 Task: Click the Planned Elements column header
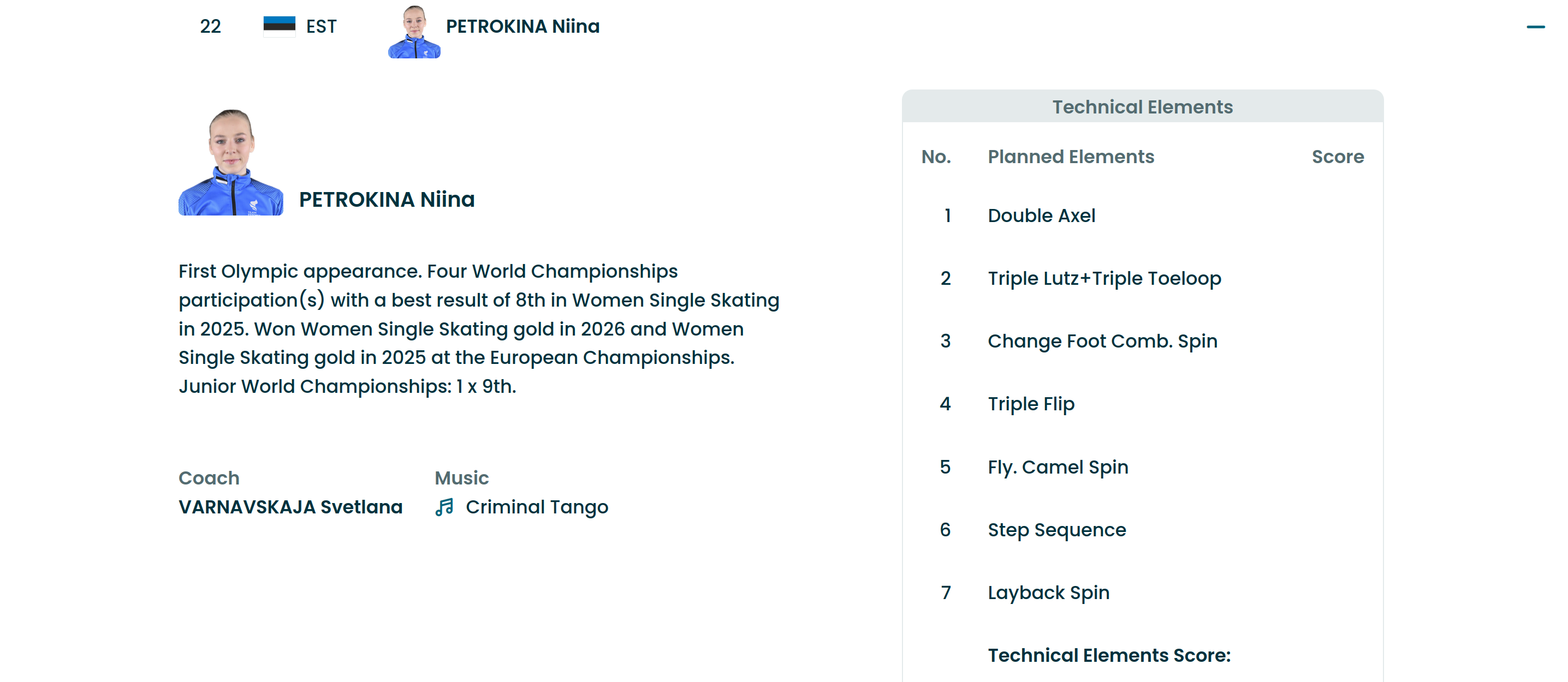1070,157
